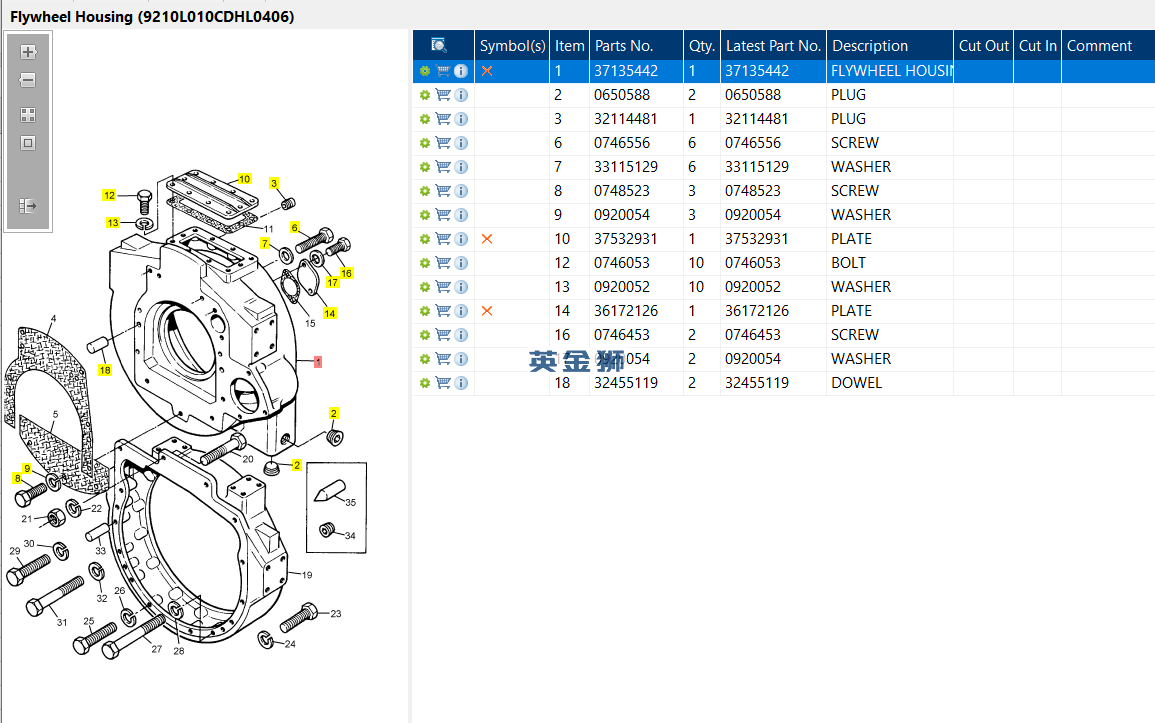This screenshot has height=723, width=1155.
Task: Zoom out of the diagram with minus button
Action: 28,80
